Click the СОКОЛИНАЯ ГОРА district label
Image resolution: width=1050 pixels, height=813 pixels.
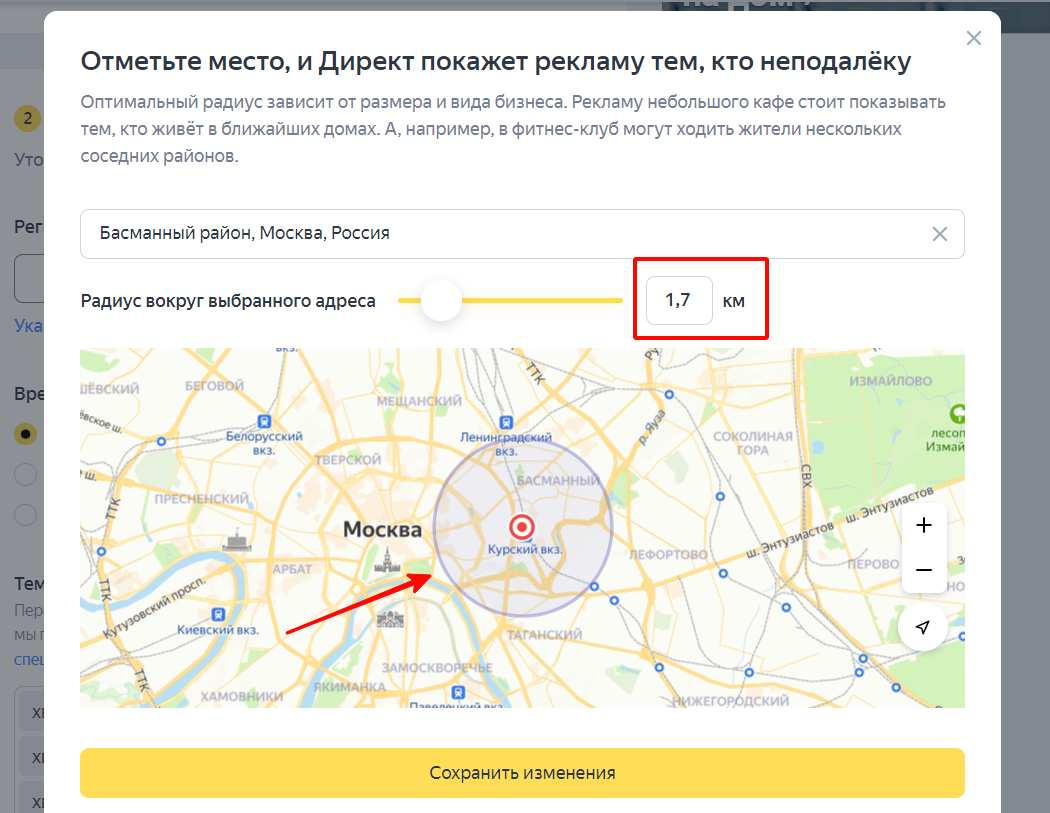[753, 443]
